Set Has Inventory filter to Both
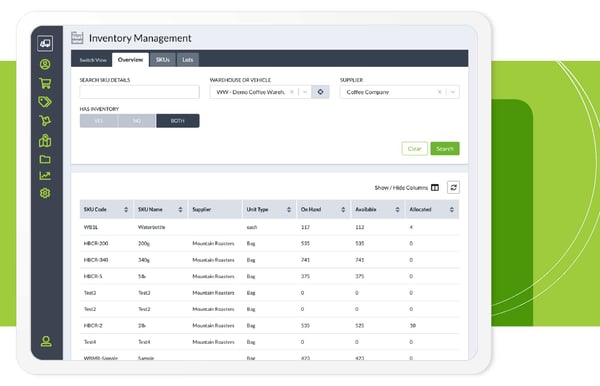This screenshot has height=386, width=600. [x=178, y=121]
